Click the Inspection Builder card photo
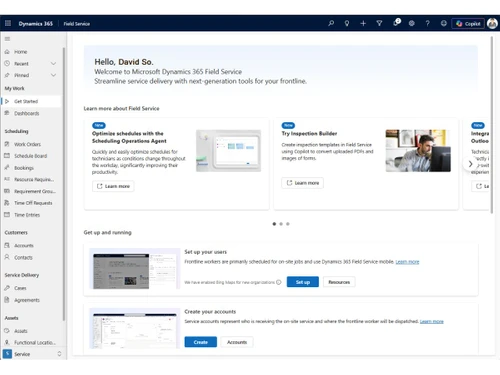The width and height of the screenshot is (500, 375). [418, 151]
